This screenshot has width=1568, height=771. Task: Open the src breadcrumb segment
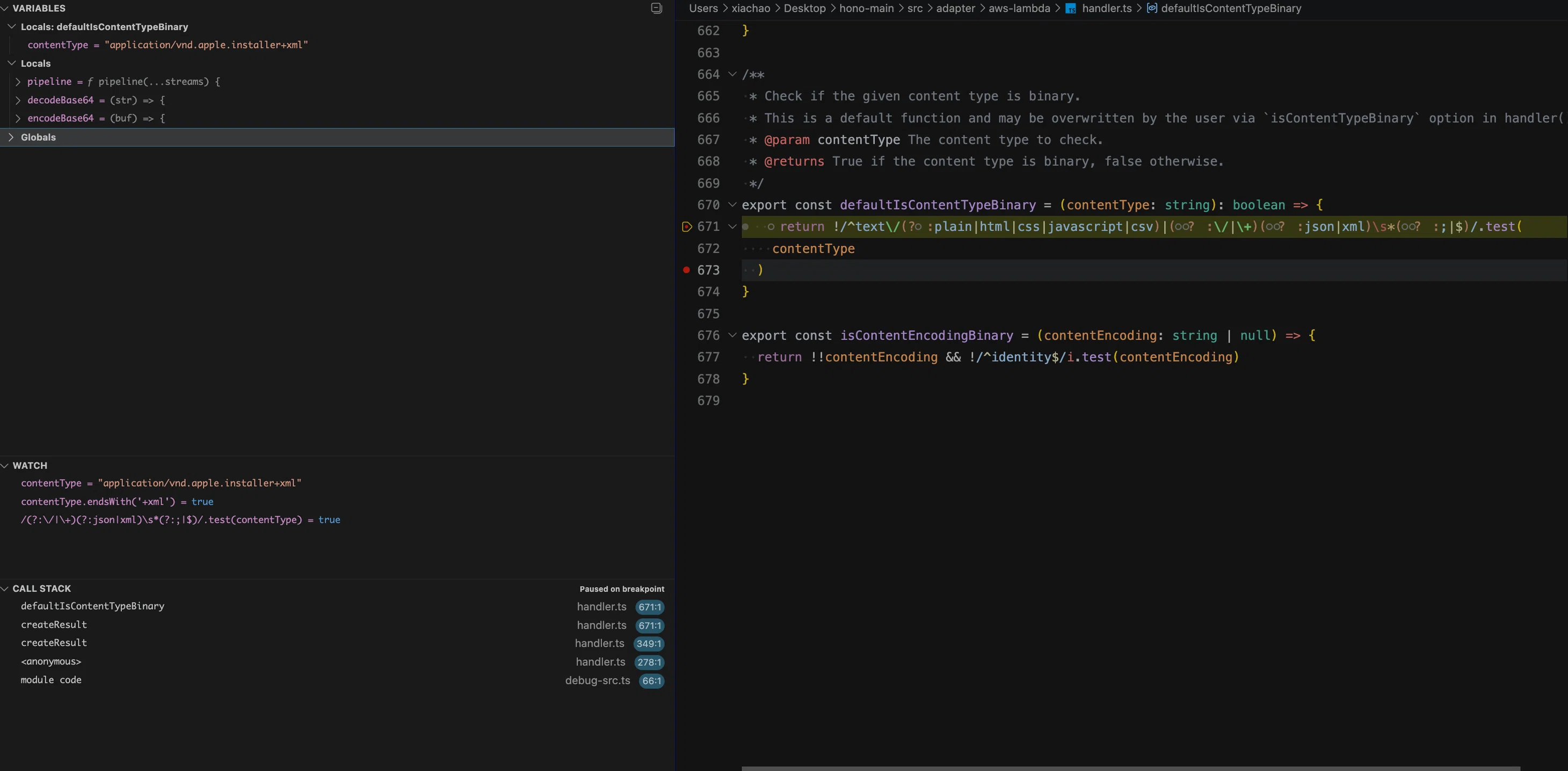(x=915, y=9)
